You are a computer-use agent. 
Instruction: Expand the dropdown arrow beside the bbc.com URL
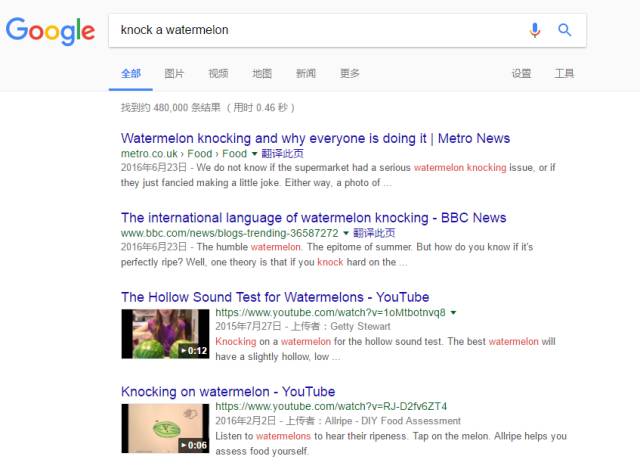pyautogui.click(x=346, y=233)
